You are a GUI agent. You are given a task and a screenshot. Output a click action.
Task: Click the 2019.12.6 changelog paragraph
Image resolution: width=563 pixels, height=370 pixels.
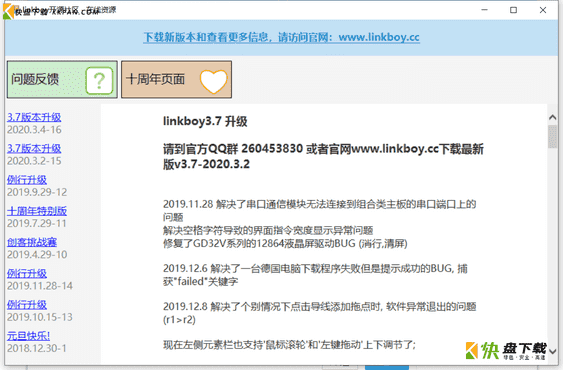(315, 275)
